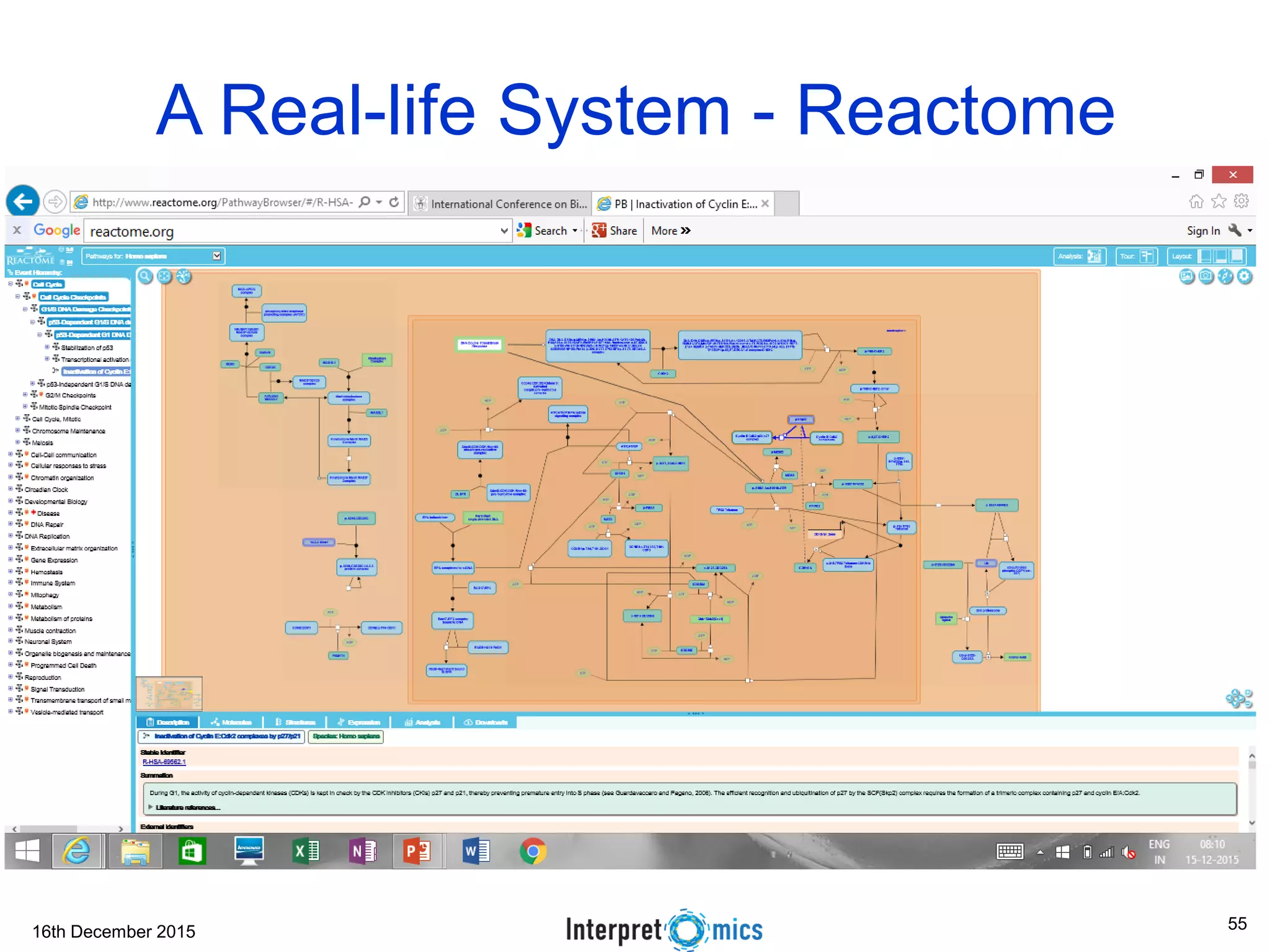Image resolution: width=1270 pixels, height=952 pixels.
Task: Open the diagram settings gear icon
Action: [1245, 276]
